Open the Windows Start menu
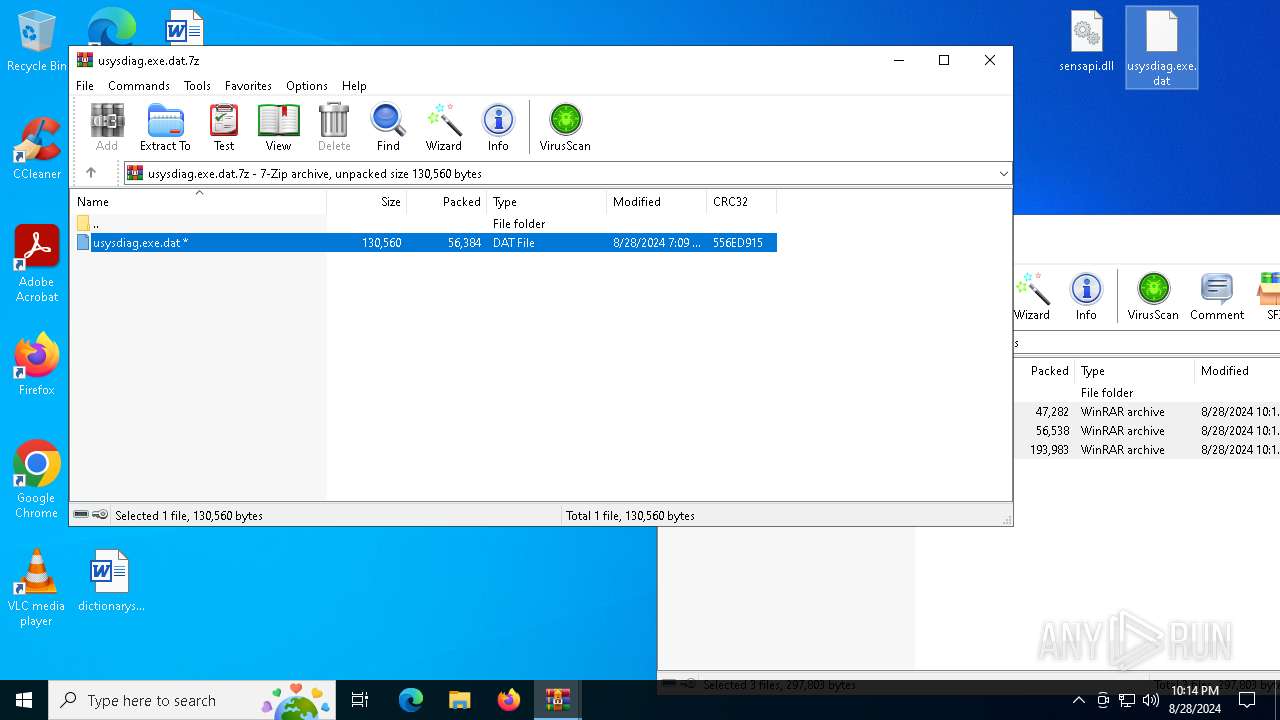The width and height of the screenshot is (1280, 720). point(24,700)
